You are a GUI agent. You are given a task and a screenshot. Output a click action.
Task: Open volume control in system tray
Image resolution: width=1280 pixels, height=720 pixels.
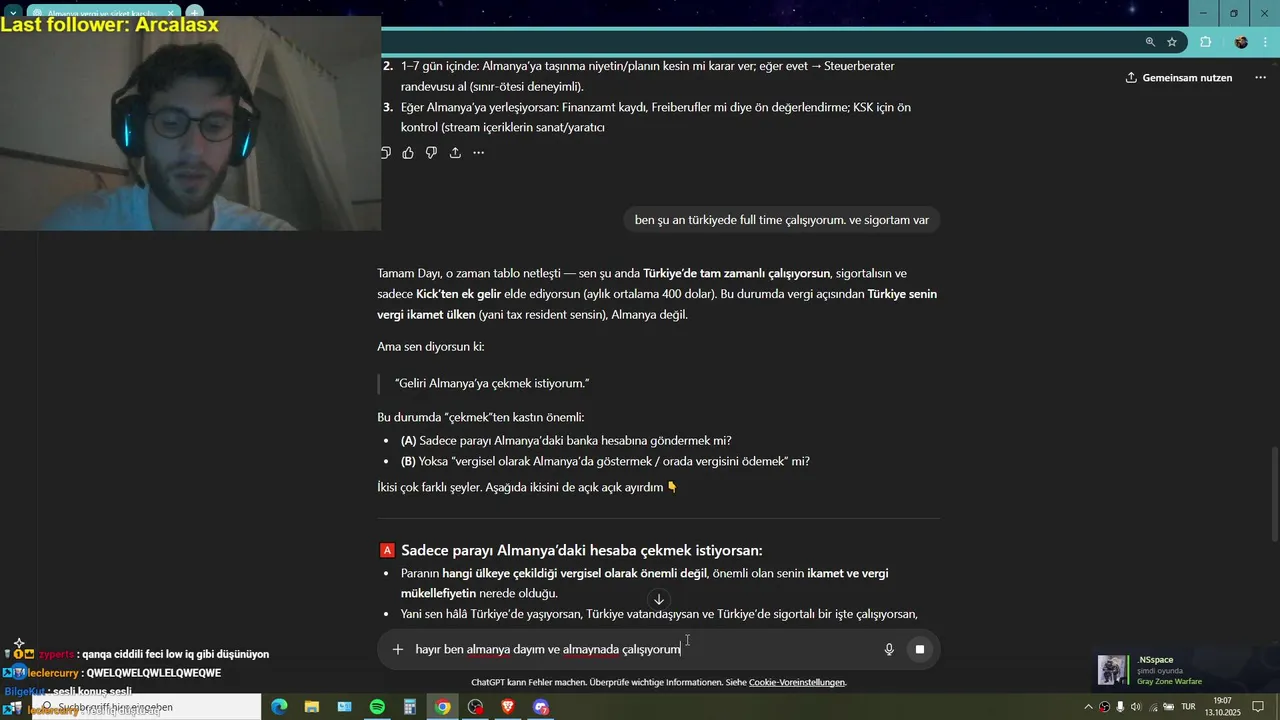click(1136, 707)
